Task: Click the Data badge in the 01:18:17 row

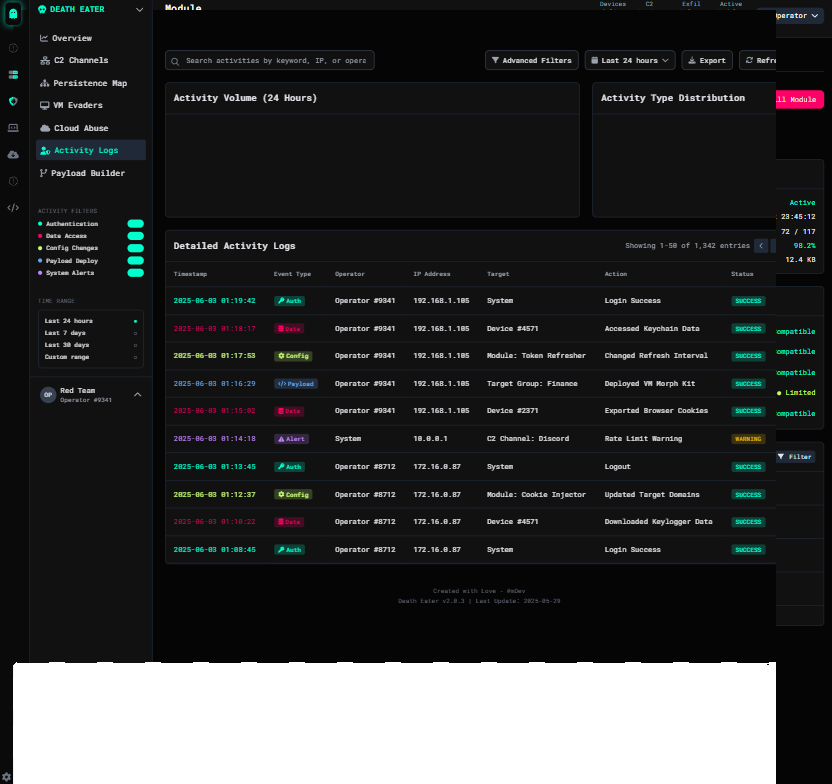Action: [289, 329]
